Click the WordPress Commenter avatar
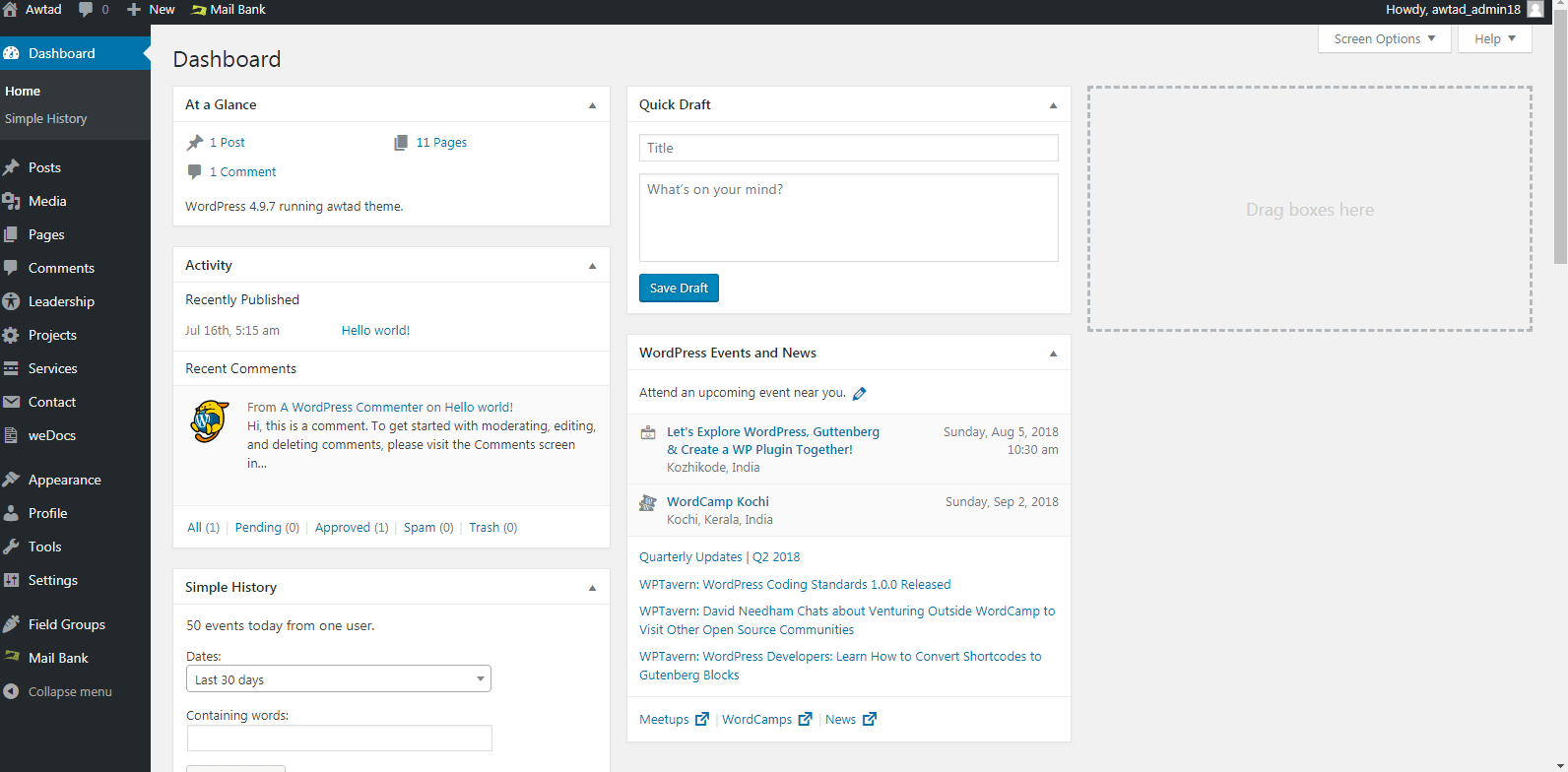1568x772 pixels. click(210, 420)
